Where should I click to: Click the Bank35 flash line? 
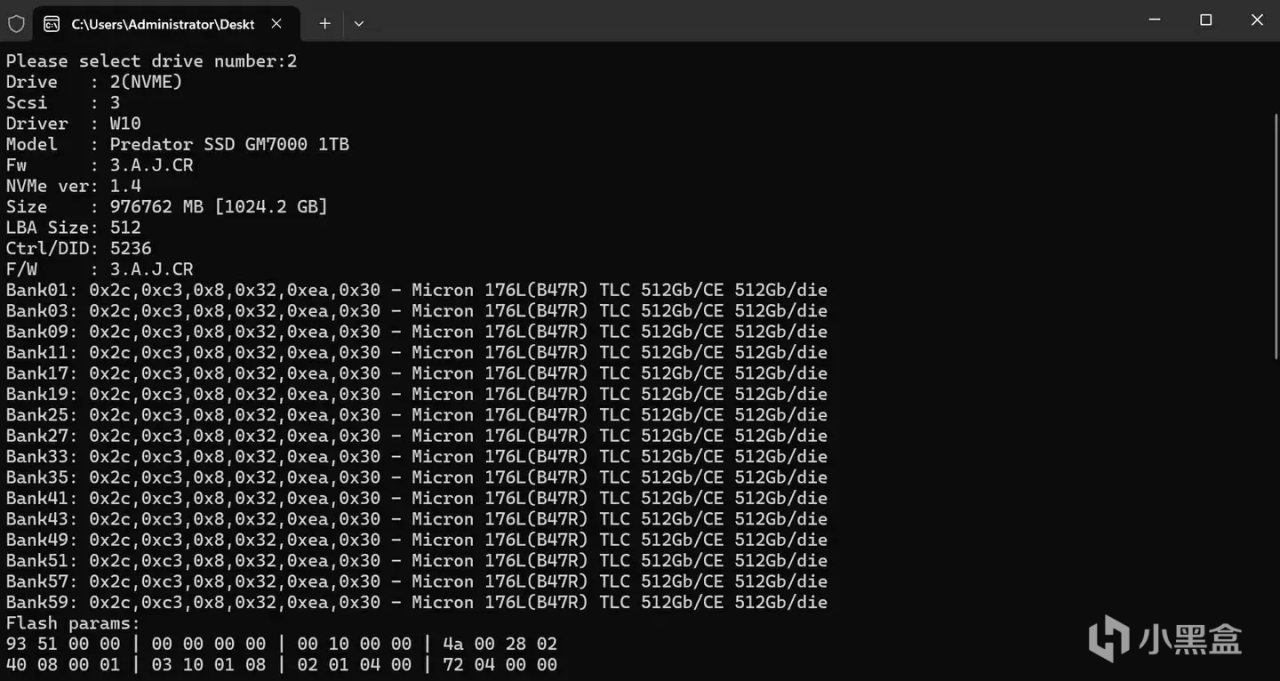416,477
